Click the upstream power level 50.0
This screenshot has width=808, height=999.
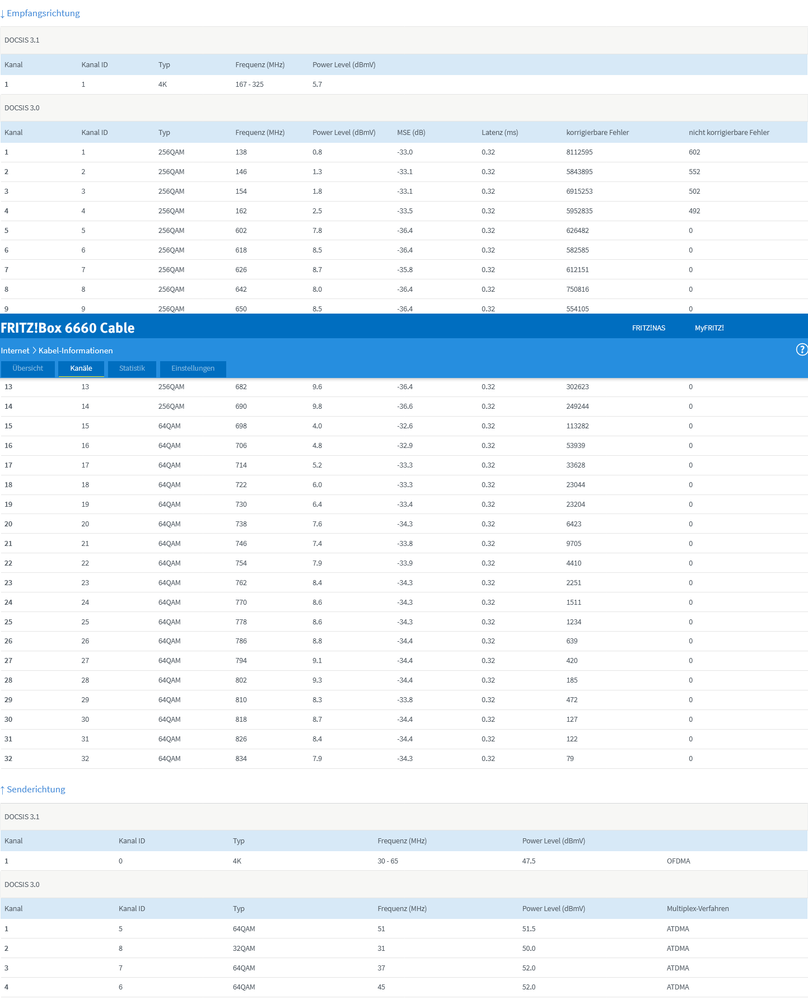coord(529,949)
